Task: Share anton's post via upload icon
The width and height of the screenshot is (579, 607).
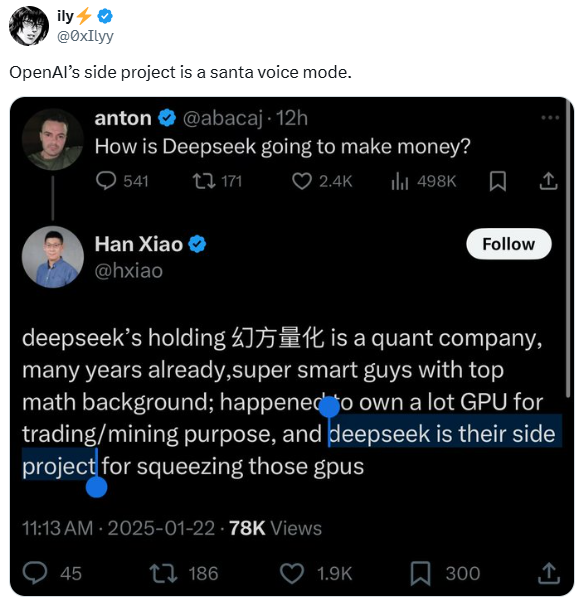Action: point(548,181)
